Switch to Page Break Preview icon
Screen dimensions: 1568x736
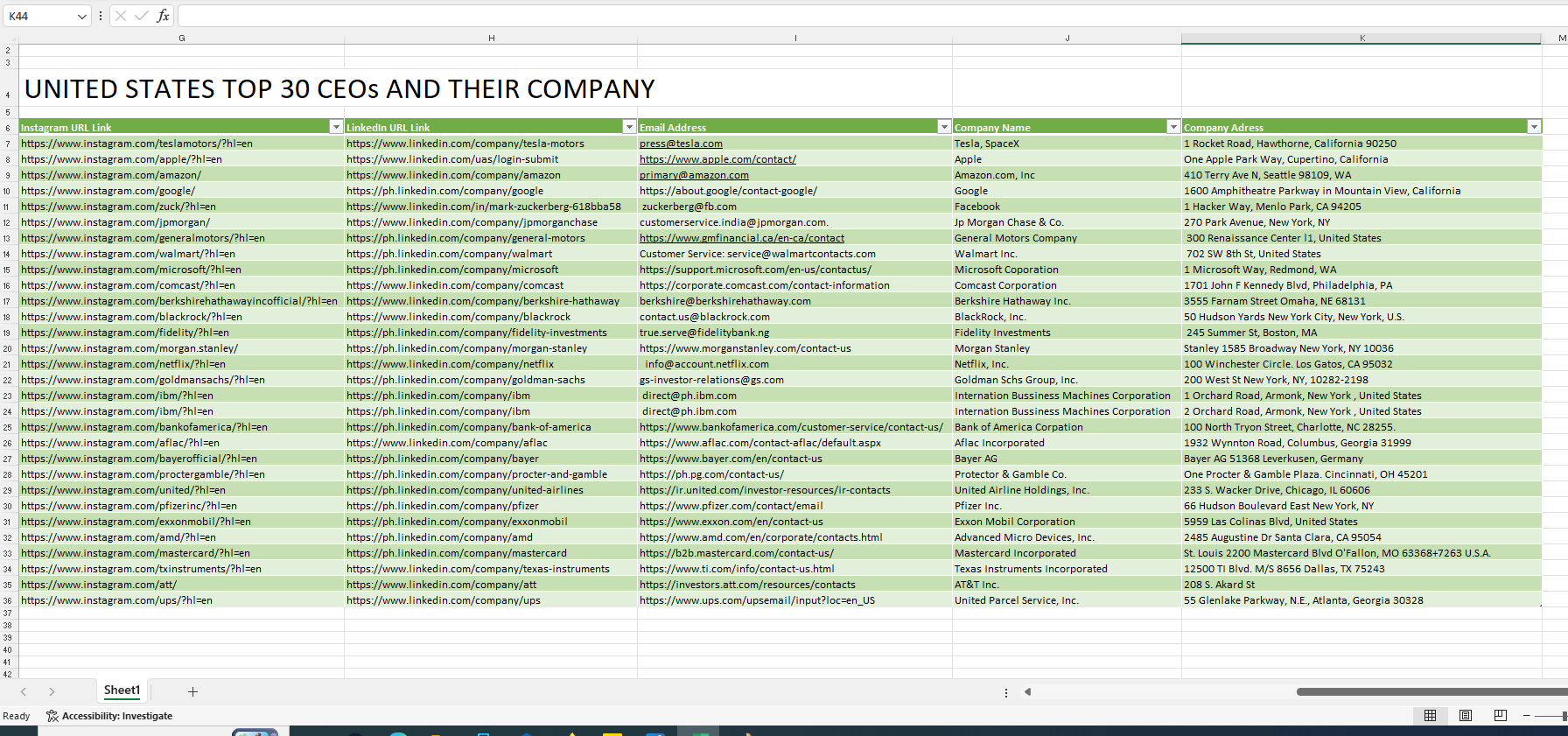(1500, 715)
